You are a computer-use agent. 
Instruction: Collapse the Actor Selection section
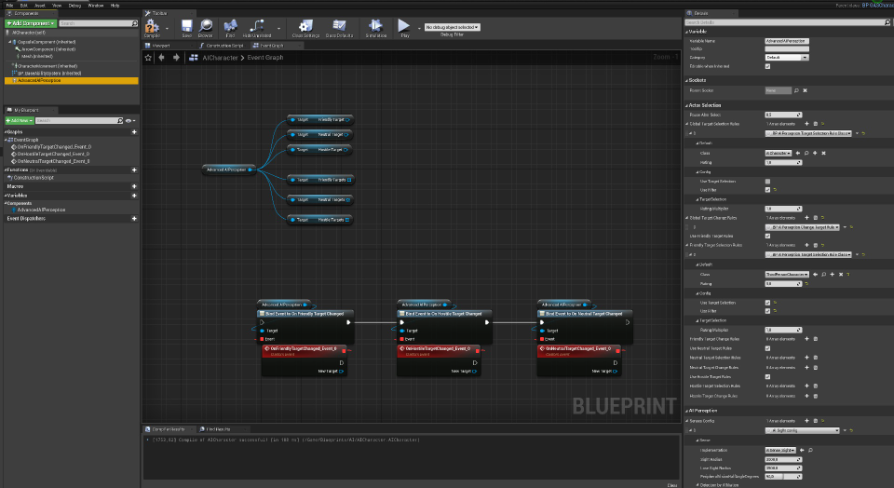[x=689, y=105]
